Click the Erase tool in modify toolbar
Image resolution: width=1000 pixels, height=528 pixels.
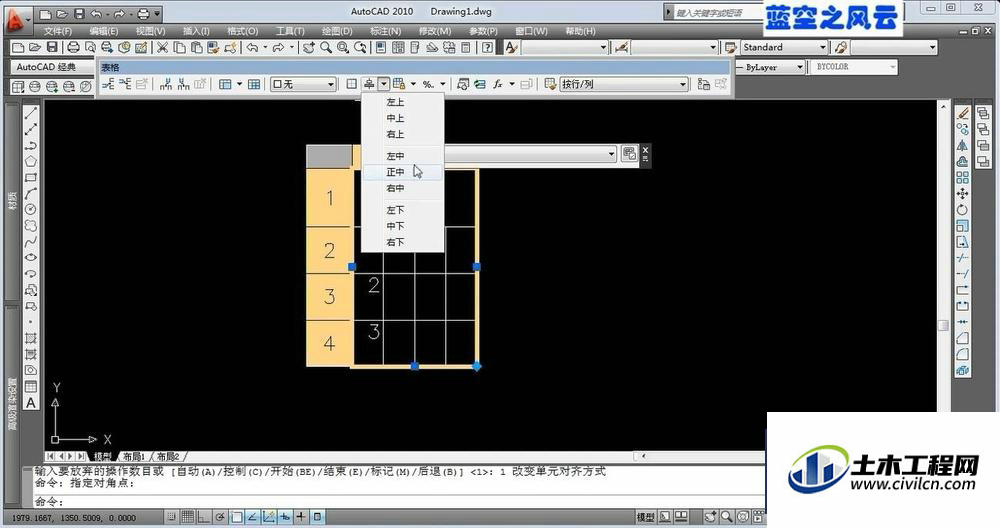click(x=962, y=114)
